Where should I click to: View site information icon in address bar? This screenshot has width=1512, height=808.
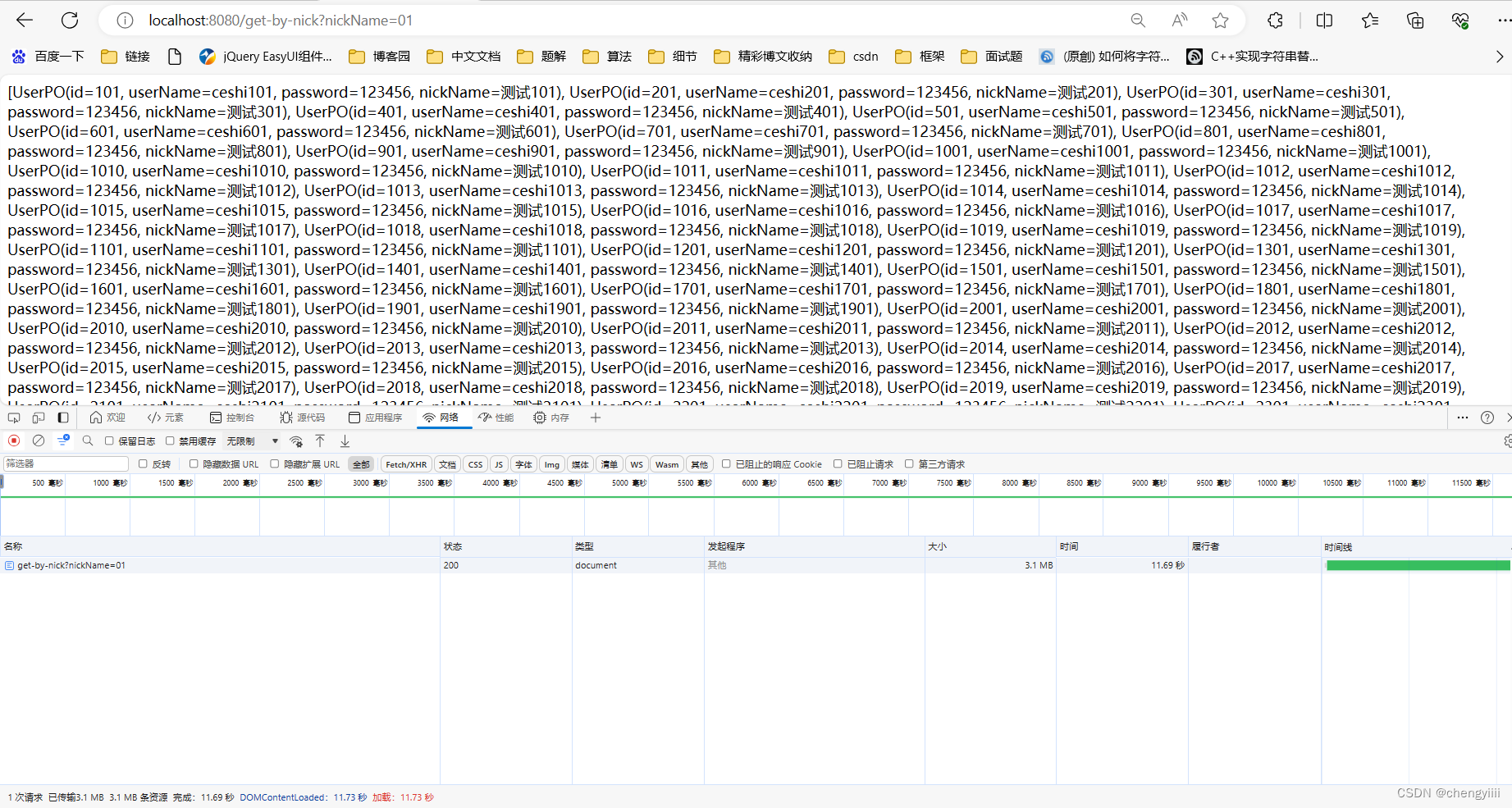coord(125,21)
